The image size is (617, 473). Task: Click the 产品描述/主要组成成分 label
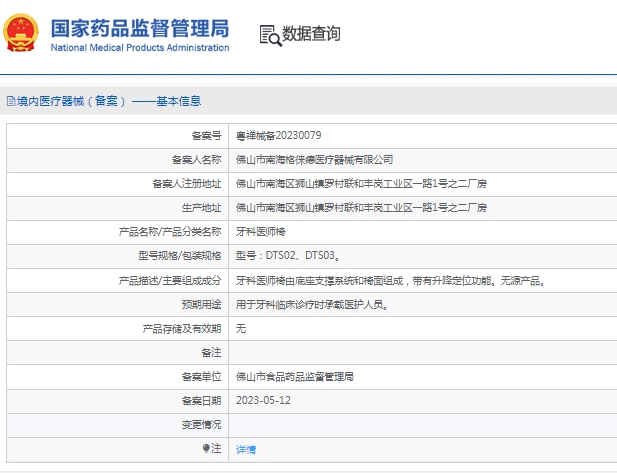pyautogui.click(x=170, y=281)
